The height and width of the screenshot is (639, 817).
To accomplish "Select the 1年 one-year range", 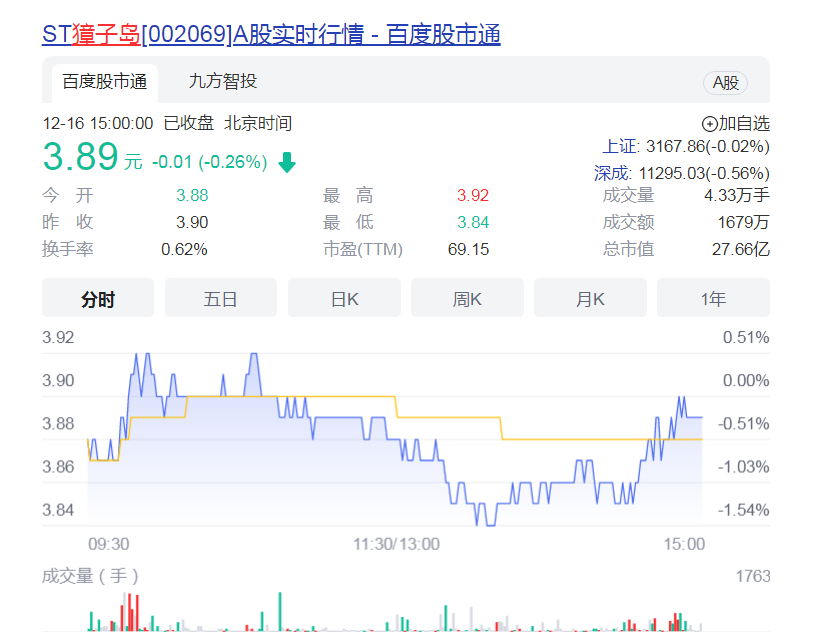I will click(713, 298).
